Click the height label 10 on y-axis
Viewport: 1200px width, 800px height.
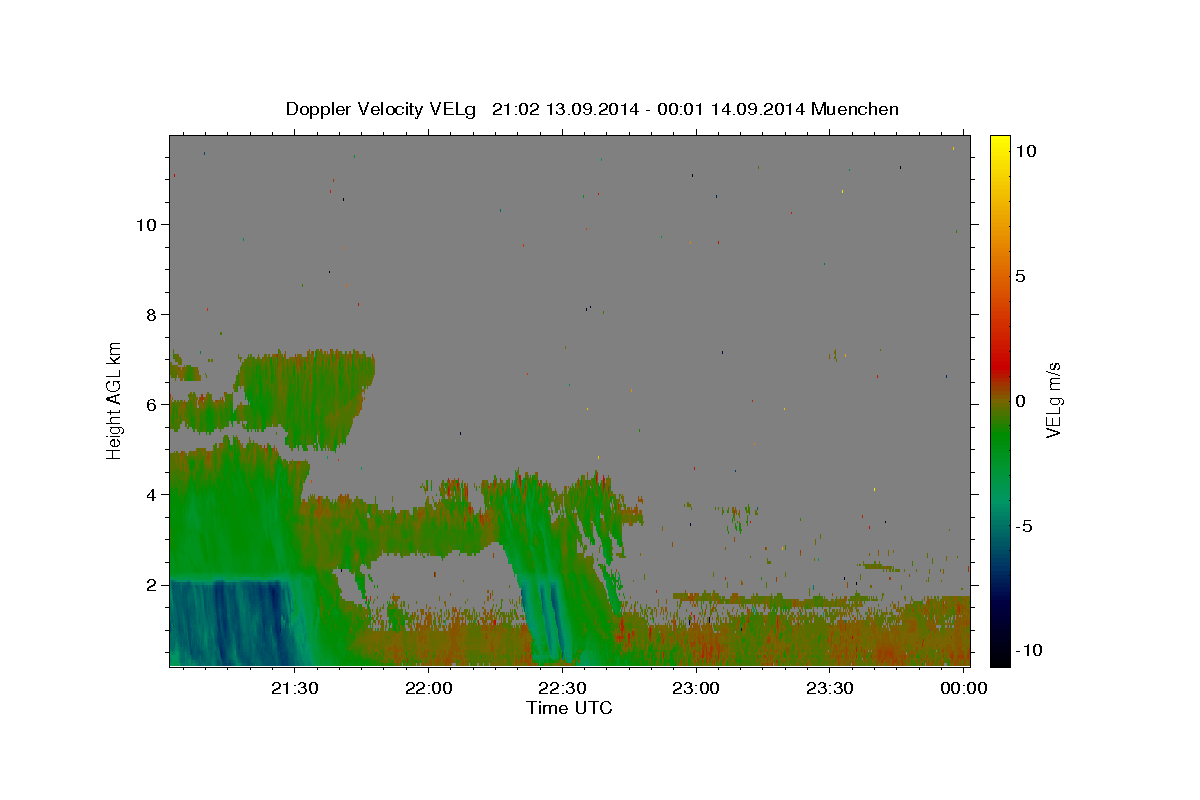click(x=147, y=224)
